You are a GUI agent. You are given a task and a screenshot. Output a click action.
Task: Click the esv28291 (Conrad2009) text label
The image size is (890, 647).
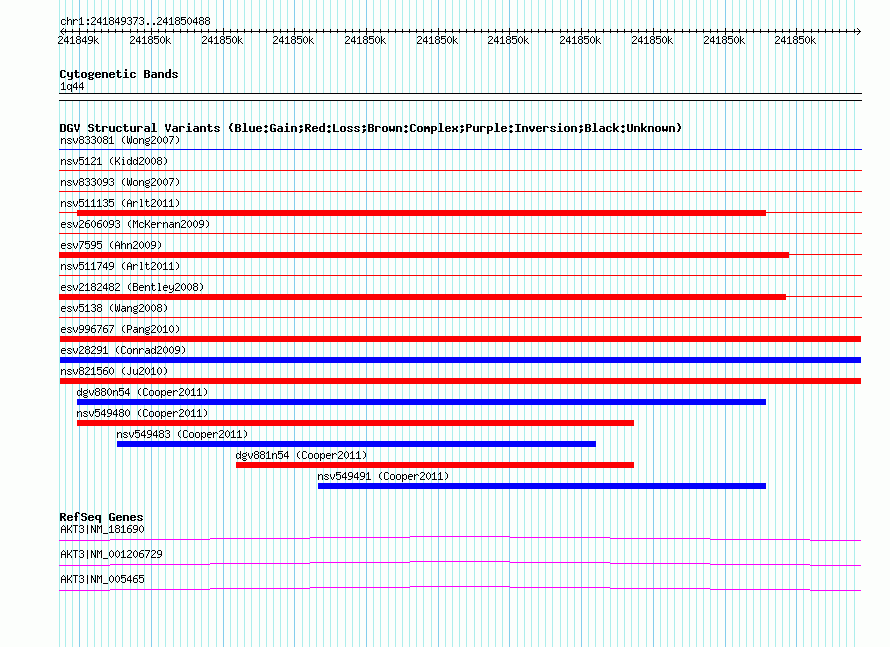123,350
